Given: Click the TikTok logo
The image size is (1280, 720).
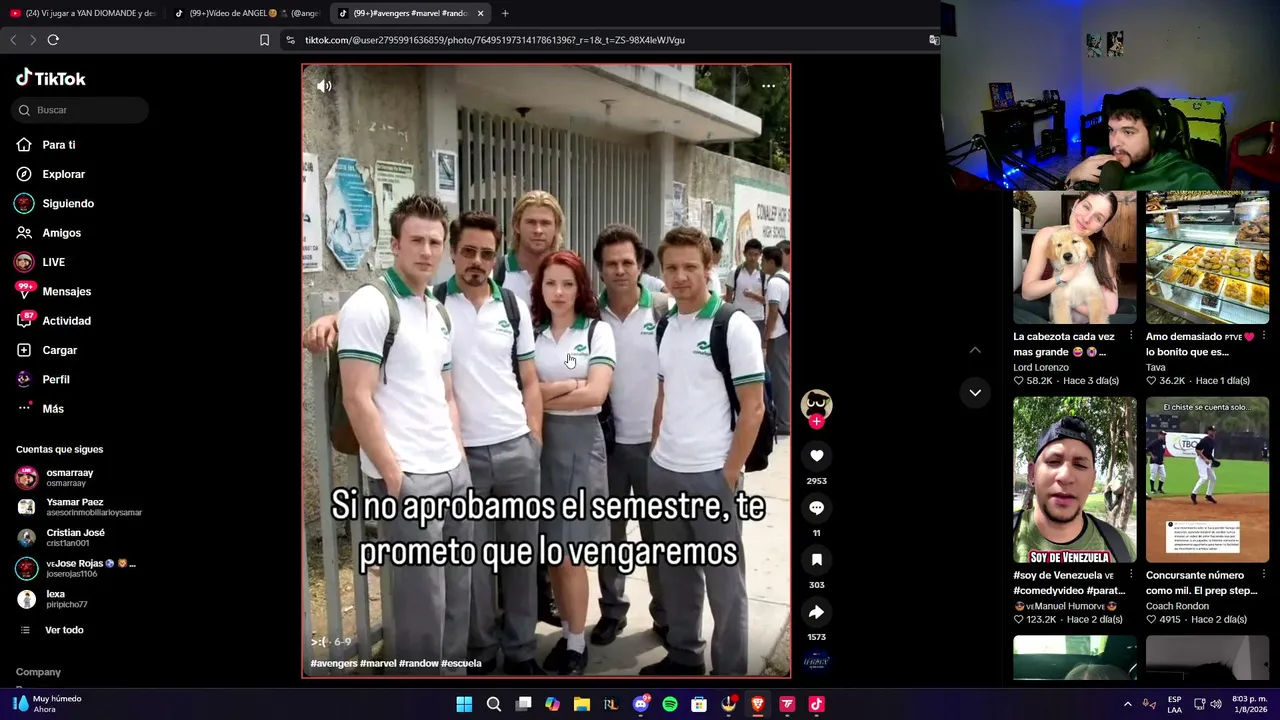Looking at the screenshot, I should [51, 78].
